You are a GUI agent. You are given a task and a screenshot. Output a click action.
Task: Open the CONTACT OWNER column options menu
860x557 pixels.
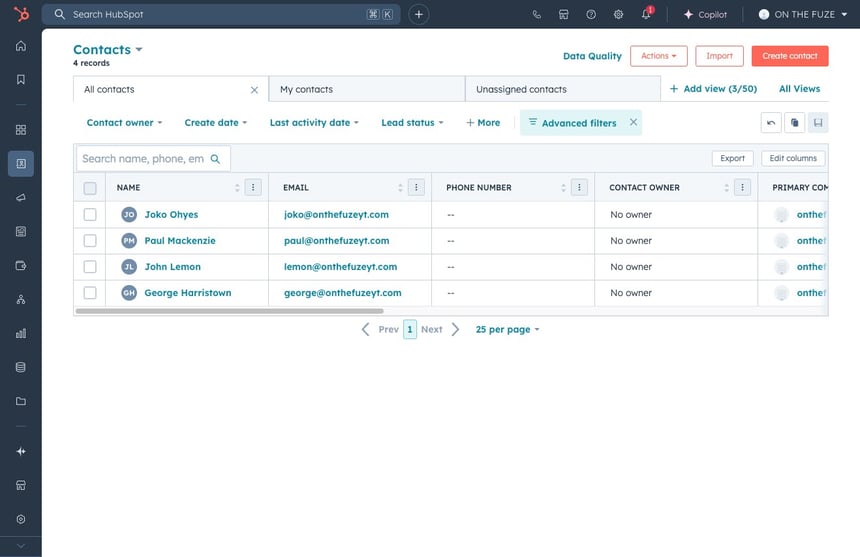(x=742, y=187)
